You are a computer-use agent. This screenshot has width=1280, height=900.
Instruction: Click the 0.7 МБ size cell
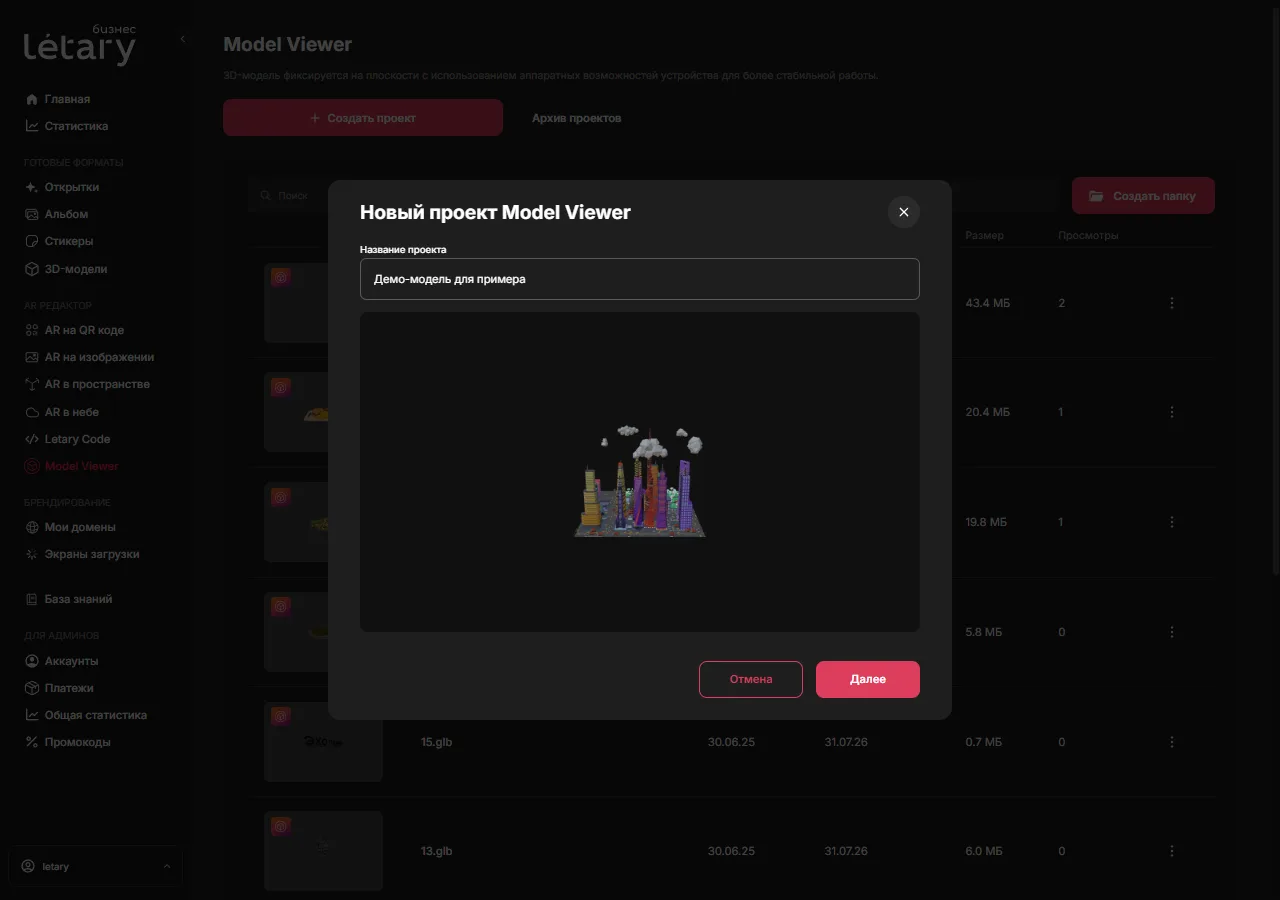984,742
